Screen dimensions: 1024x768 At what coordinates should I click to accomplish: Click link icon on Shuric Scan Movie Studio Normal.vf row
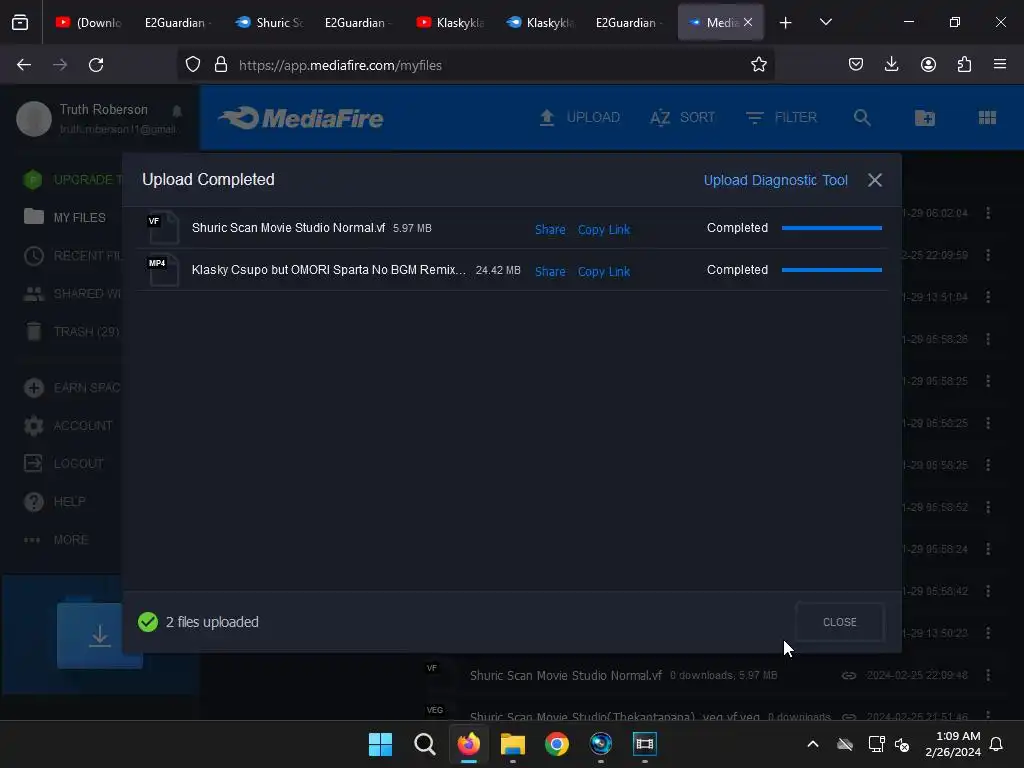[848, 675]
